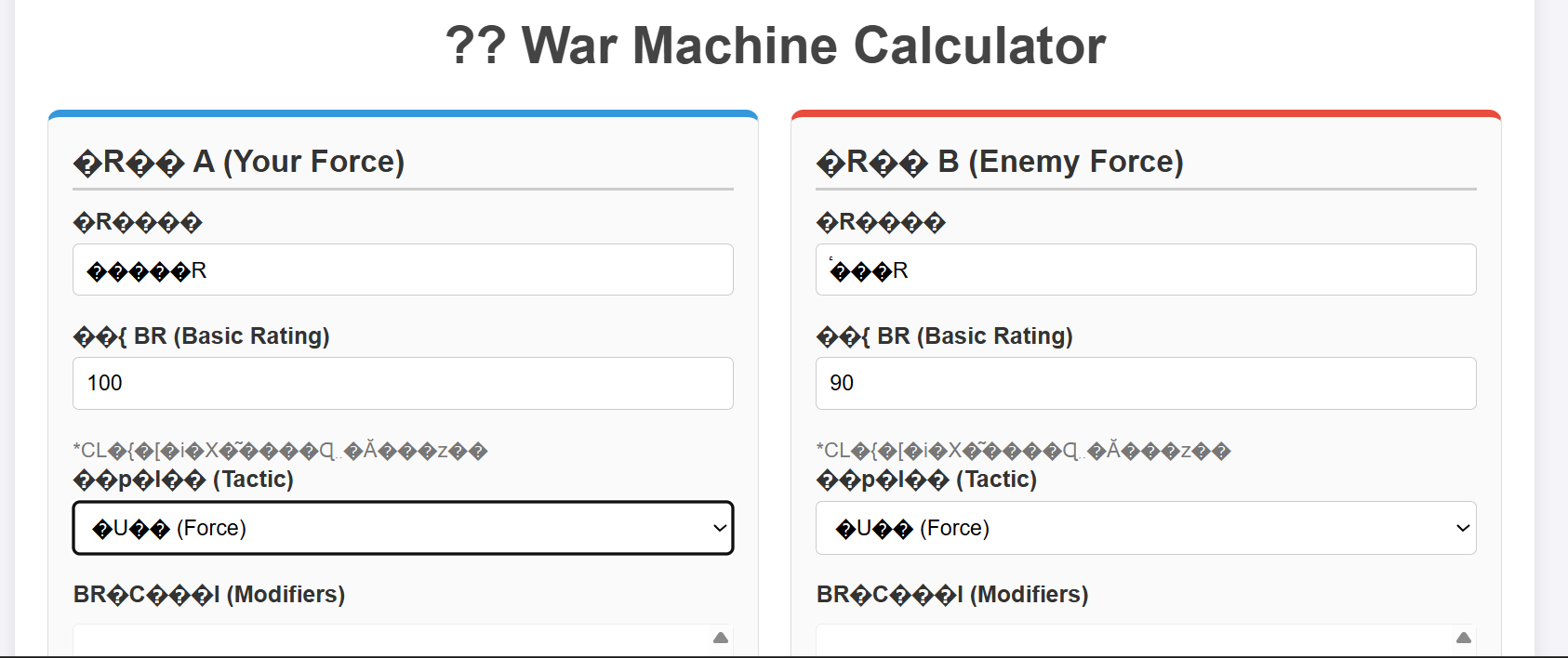The height and width of the screenshot is (658, 1568).
Task: Click Force B's BR (Modifiers) label
Action: pyautogui.click(x=952, y=595)
